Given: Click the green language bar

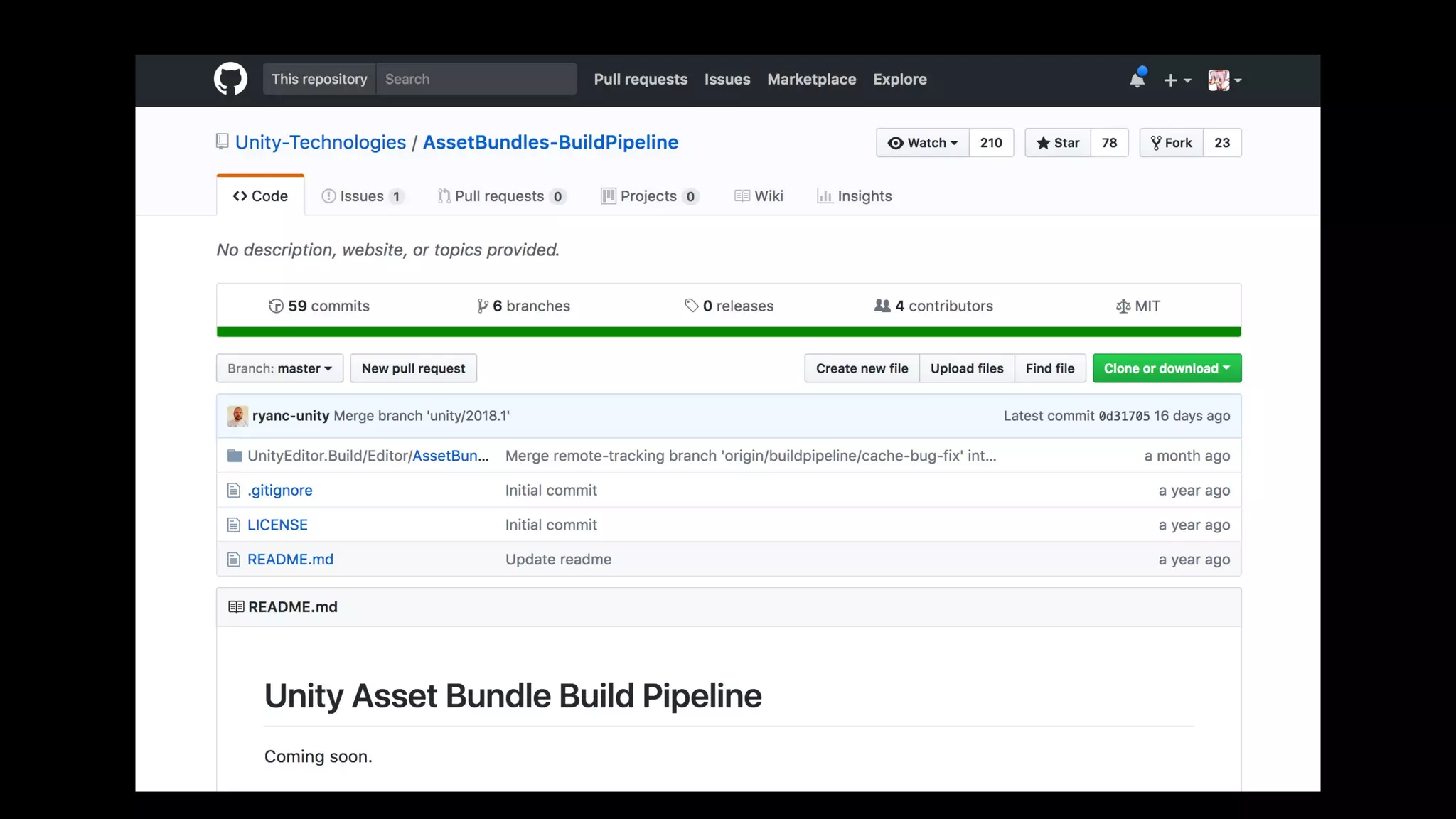Looking at the screenshot, I should [x=729, y=332].
